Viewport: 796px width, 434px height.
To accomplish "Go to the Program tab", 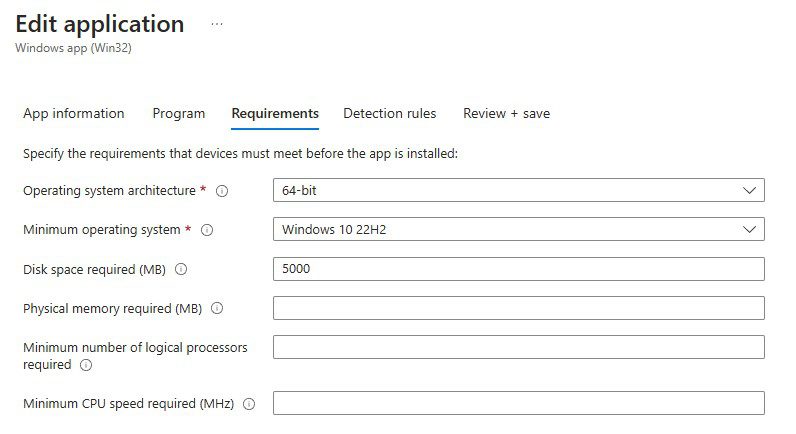I will click(179, 113).
